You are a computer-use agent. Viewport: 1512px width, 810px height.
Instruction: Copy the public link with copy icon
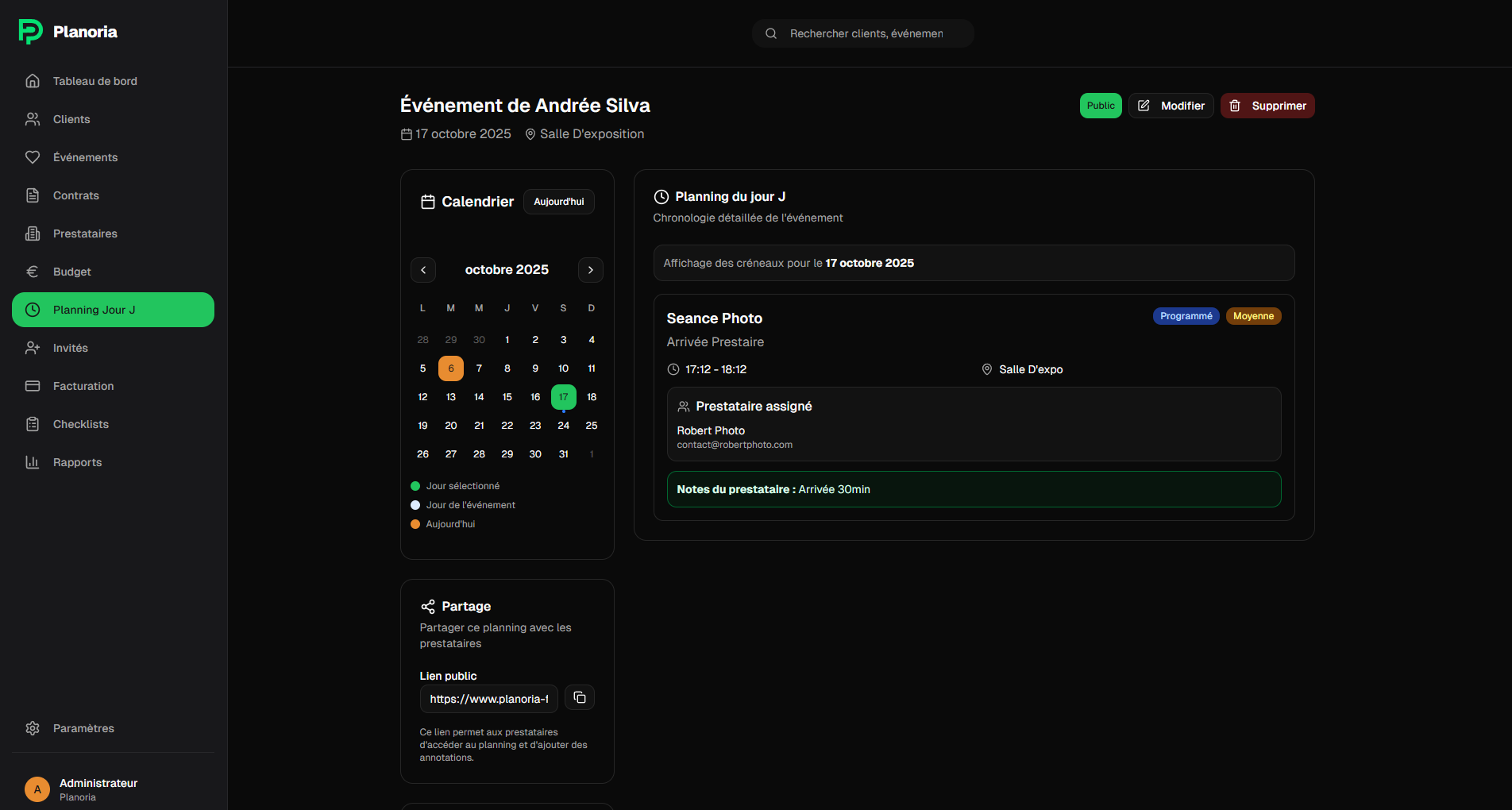pos(580,697)
